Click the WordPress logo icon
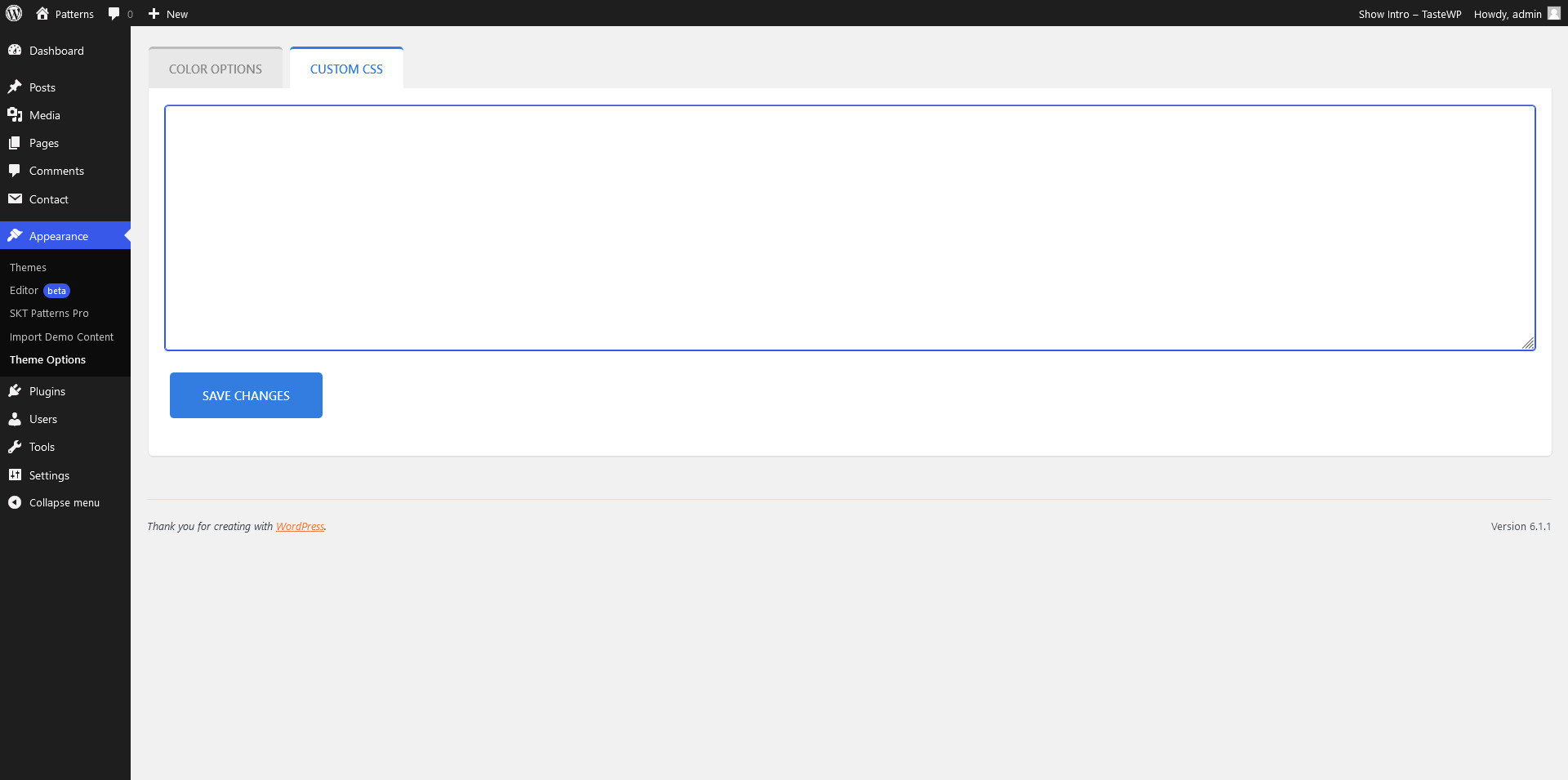The height and width of the screenshot is (780, 1568). [x=14, y=13]
